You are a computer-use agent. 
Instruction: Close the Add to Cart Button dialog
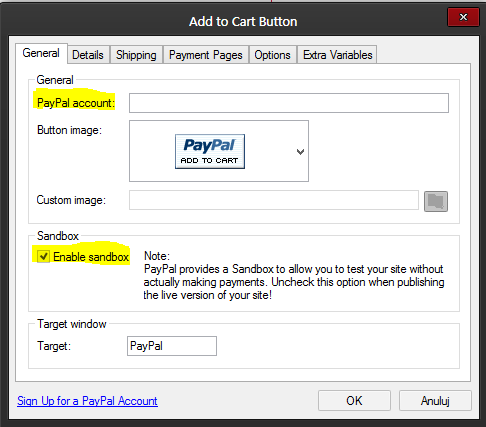[463, 17]
